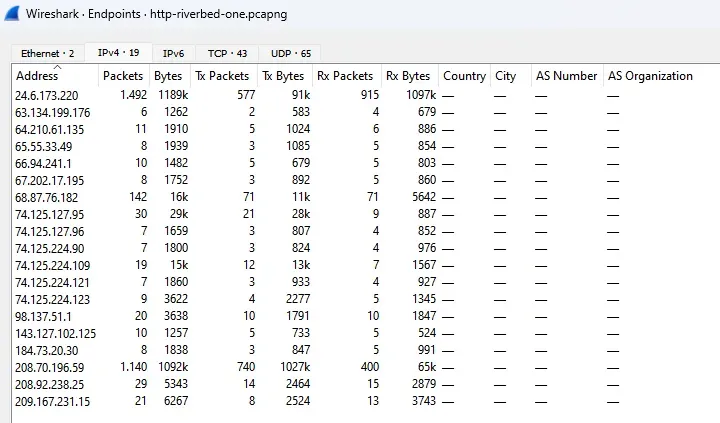Click Tx Bytes value 2277

298,299
